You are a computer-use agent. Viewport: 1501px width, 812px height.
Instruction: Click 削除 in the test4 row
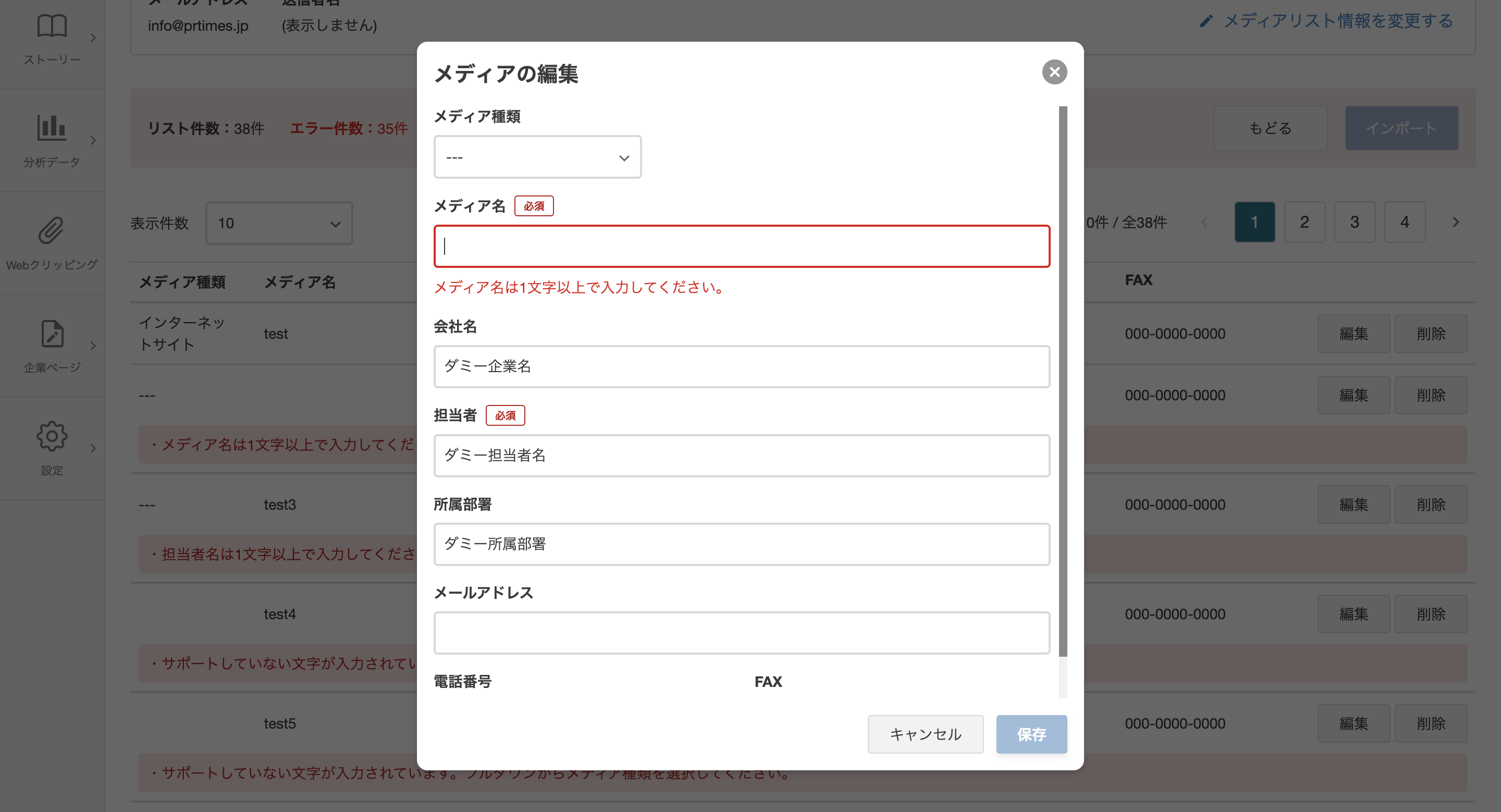point(1431,614)
